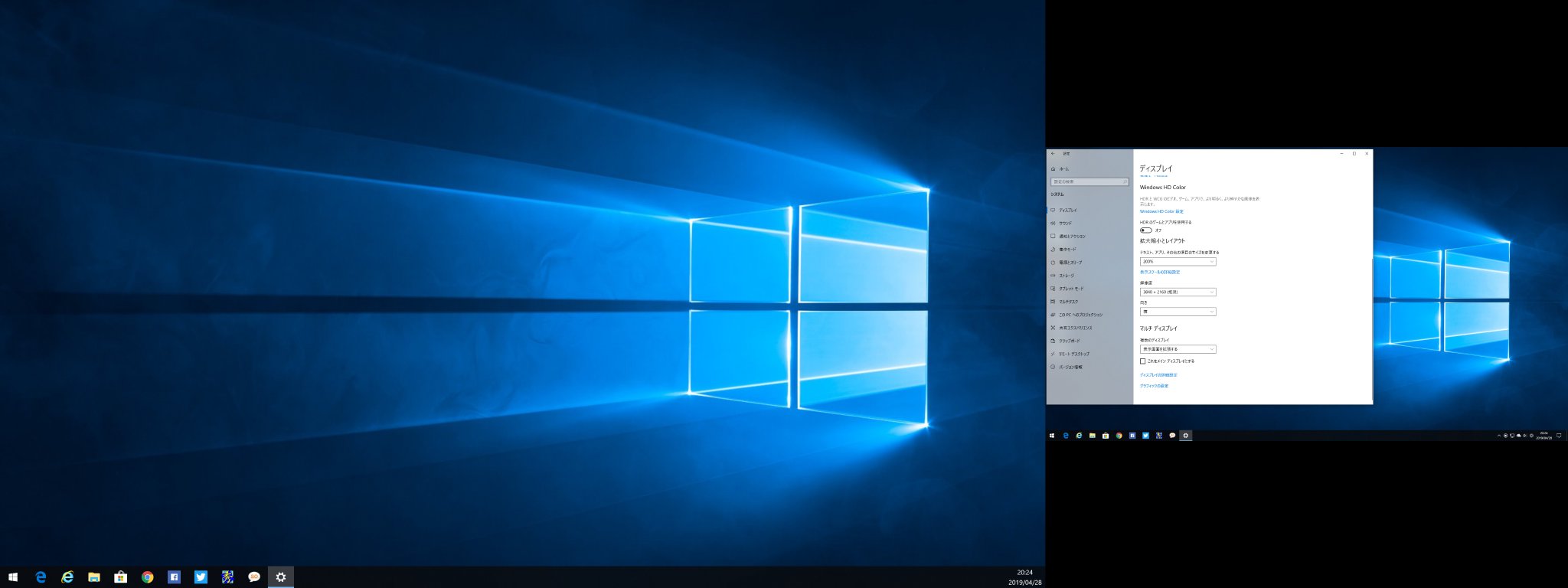
Task: Open Facebook on taskbar beneath Settings window
Action: point(1132,436)
